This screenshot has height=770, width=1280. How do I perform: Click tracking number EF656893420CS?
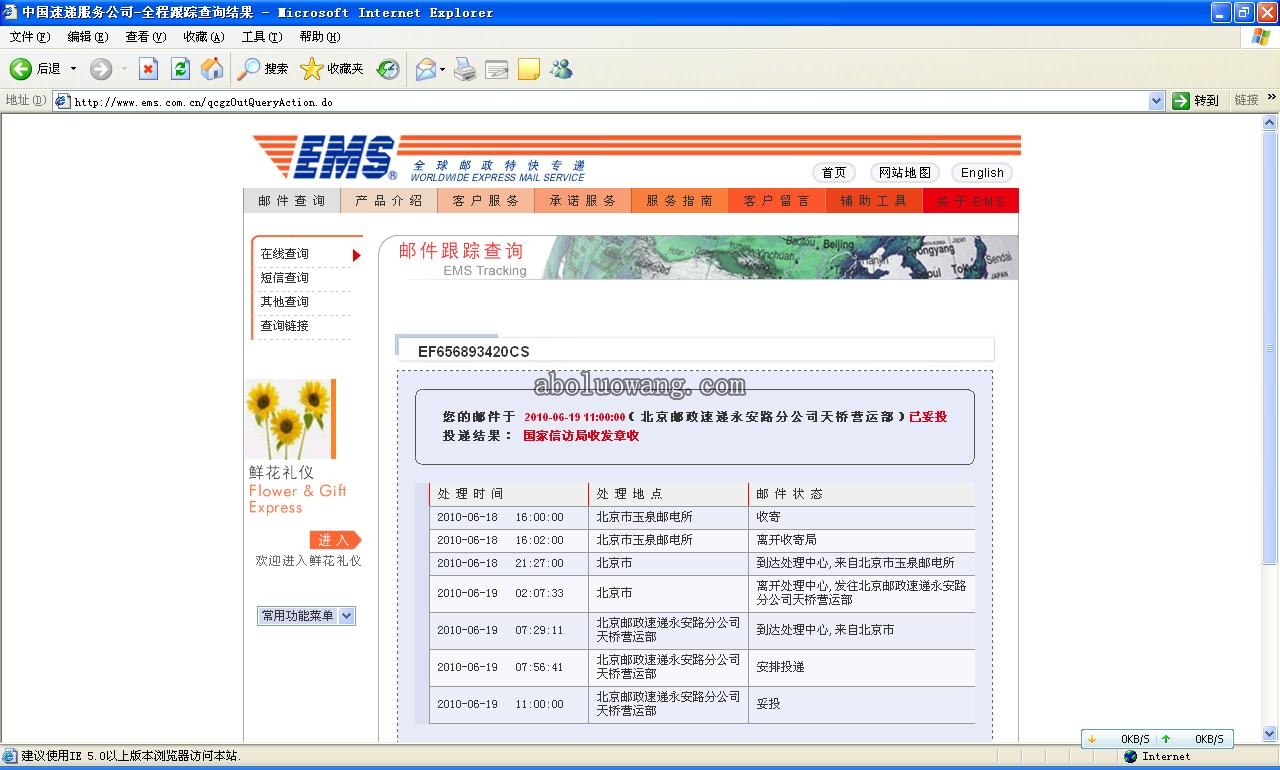(474, 351)
